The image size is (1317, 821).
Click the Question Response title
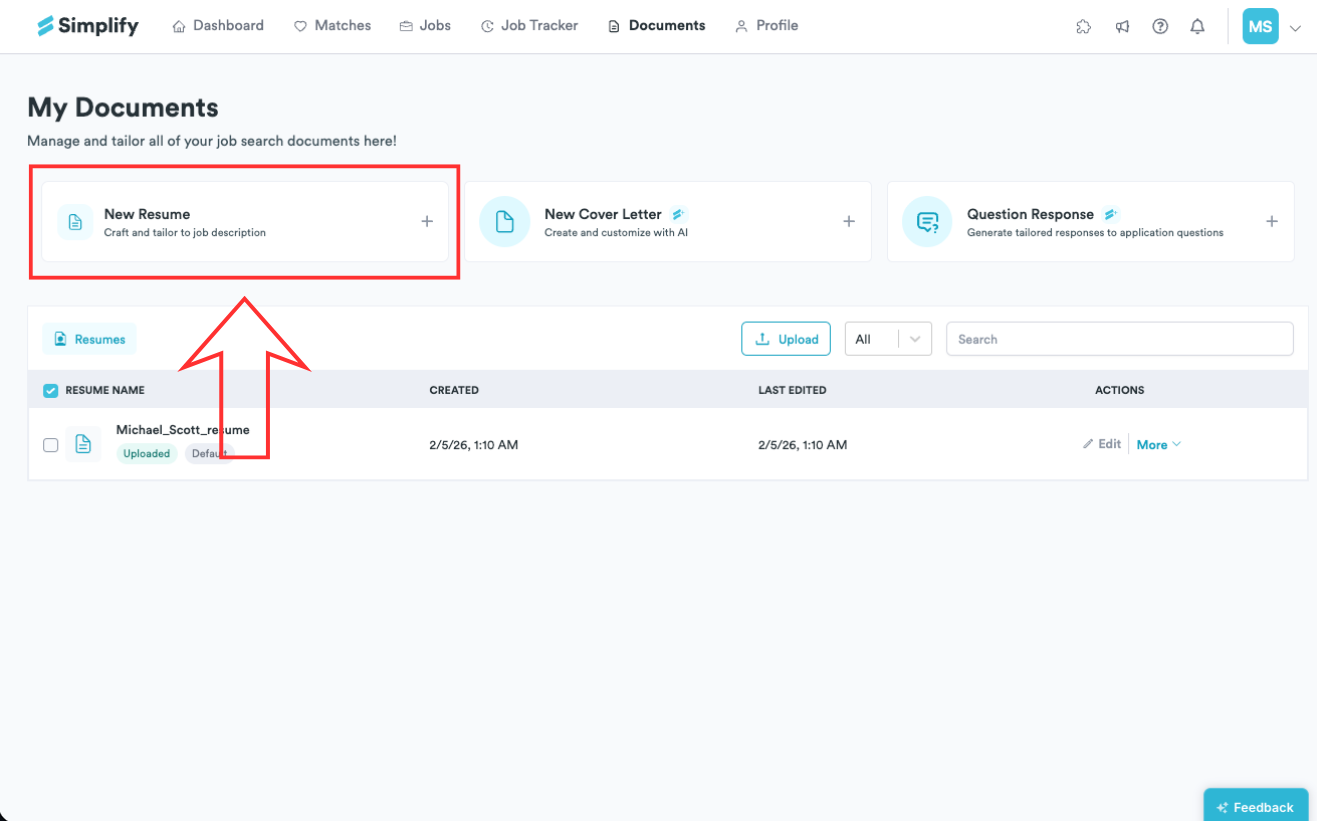click(x=1030, y=214)
